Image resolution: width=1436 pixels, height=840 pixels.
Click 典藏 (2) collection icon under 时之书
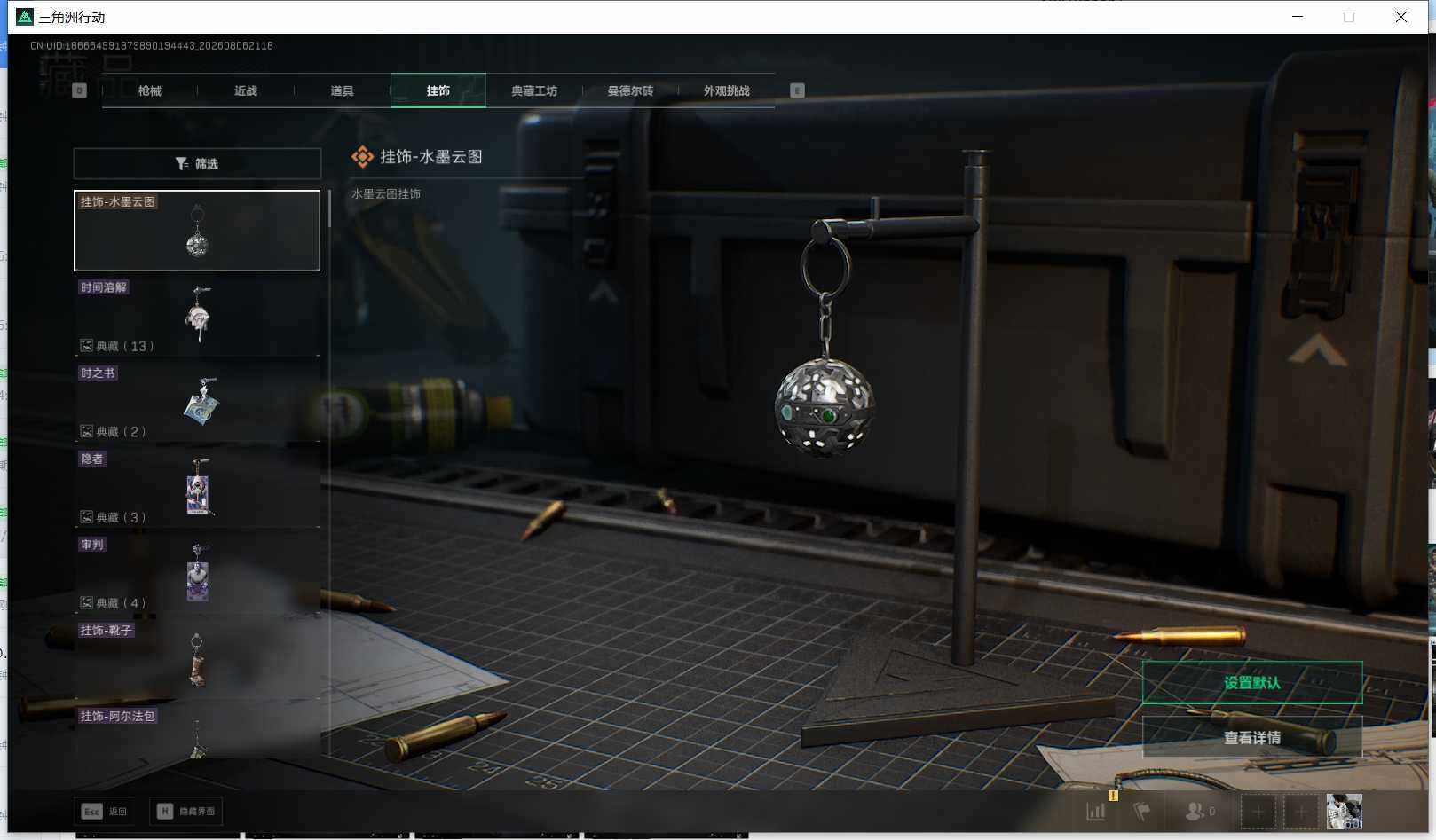tap(87, 431)
